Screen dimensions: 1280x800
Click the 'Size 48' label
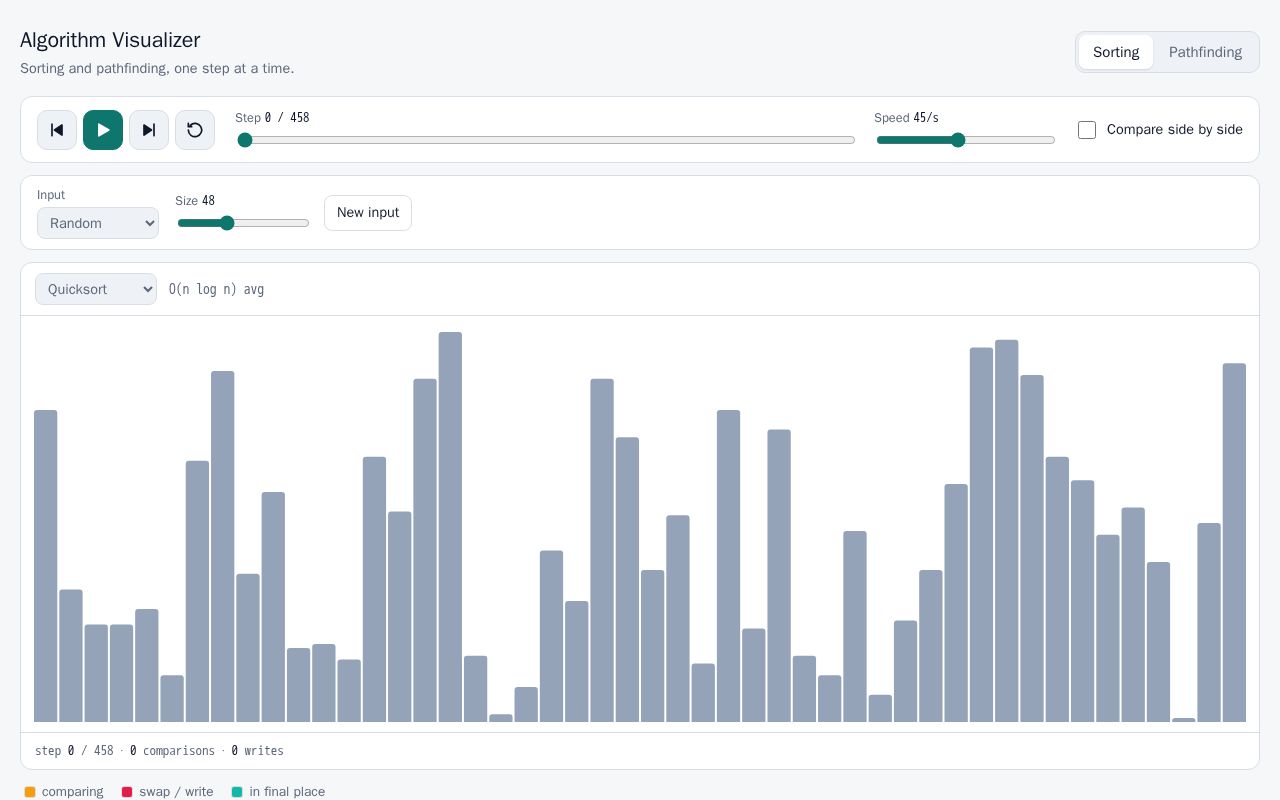point(195,201)
